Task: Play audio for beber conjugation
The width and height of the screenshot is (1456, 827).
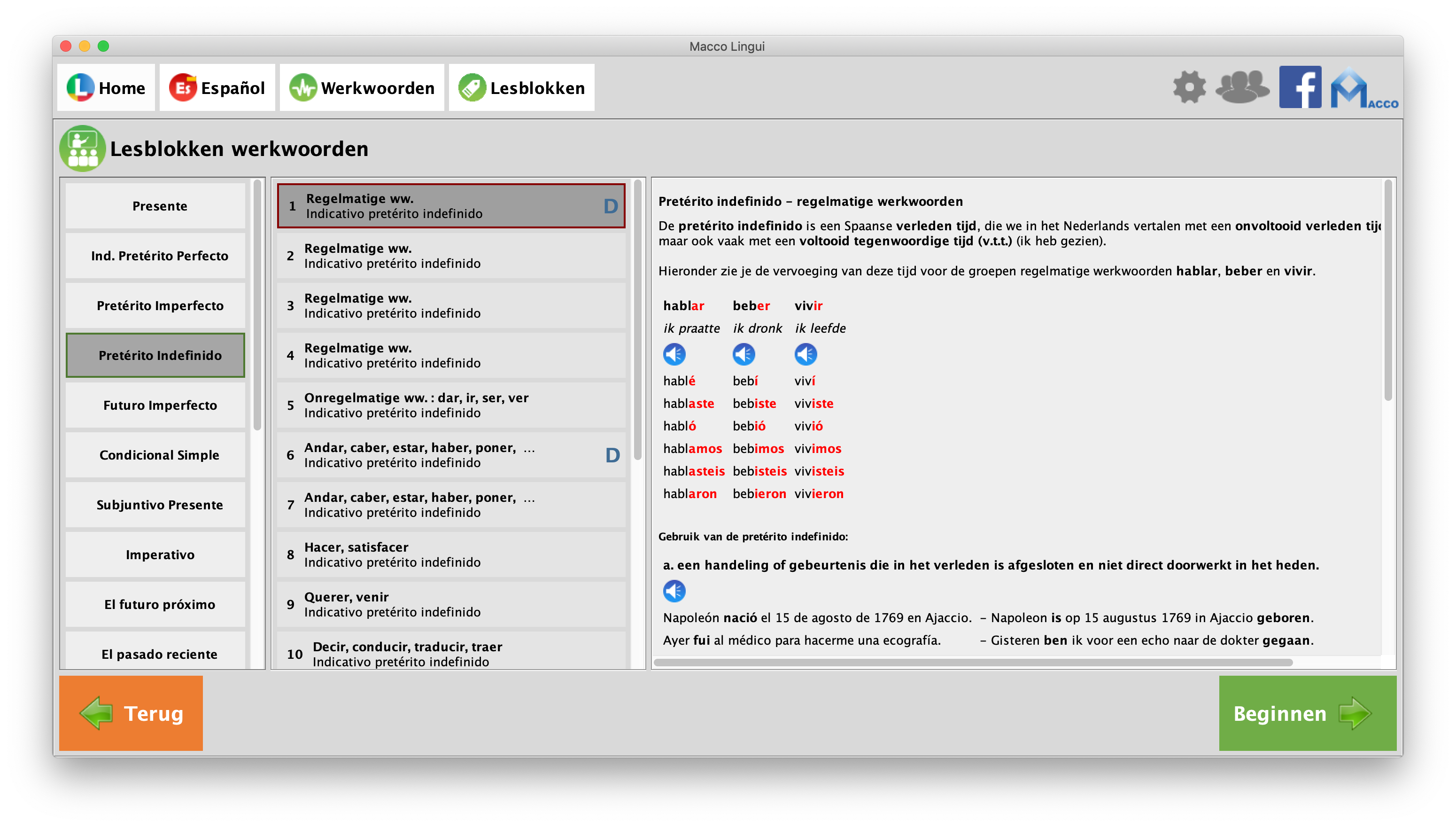Action: click(743, 354)
